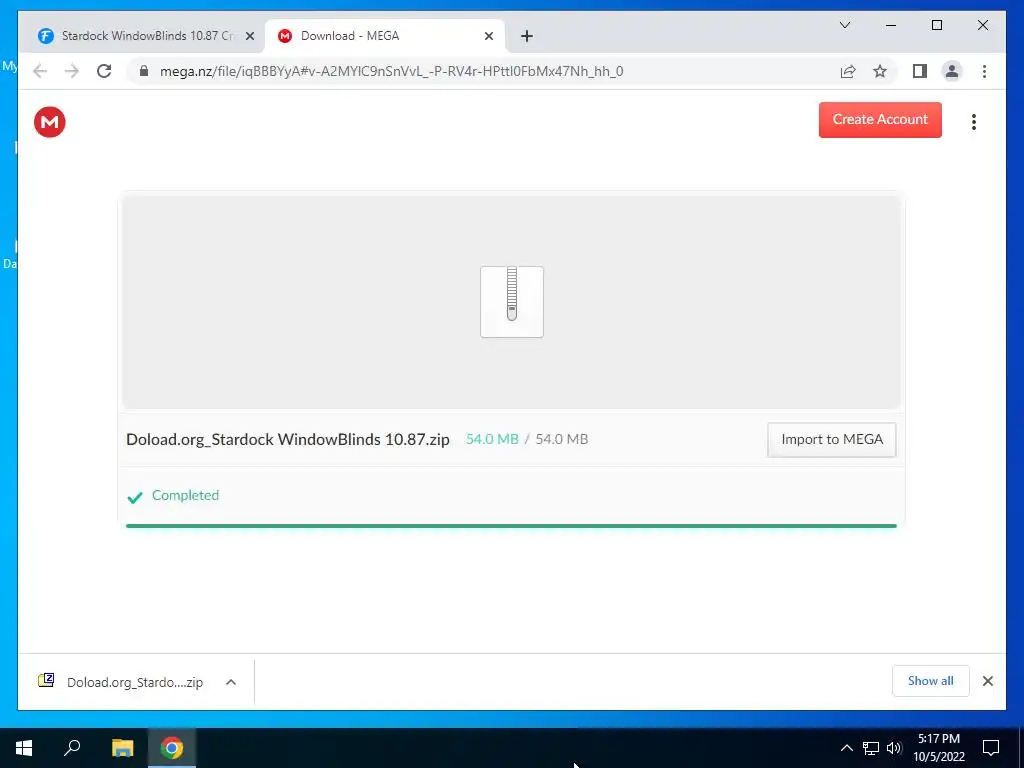Close the Download - MEGA tab
Viewport: 1024px width, 768px height.
coord(488,37)
